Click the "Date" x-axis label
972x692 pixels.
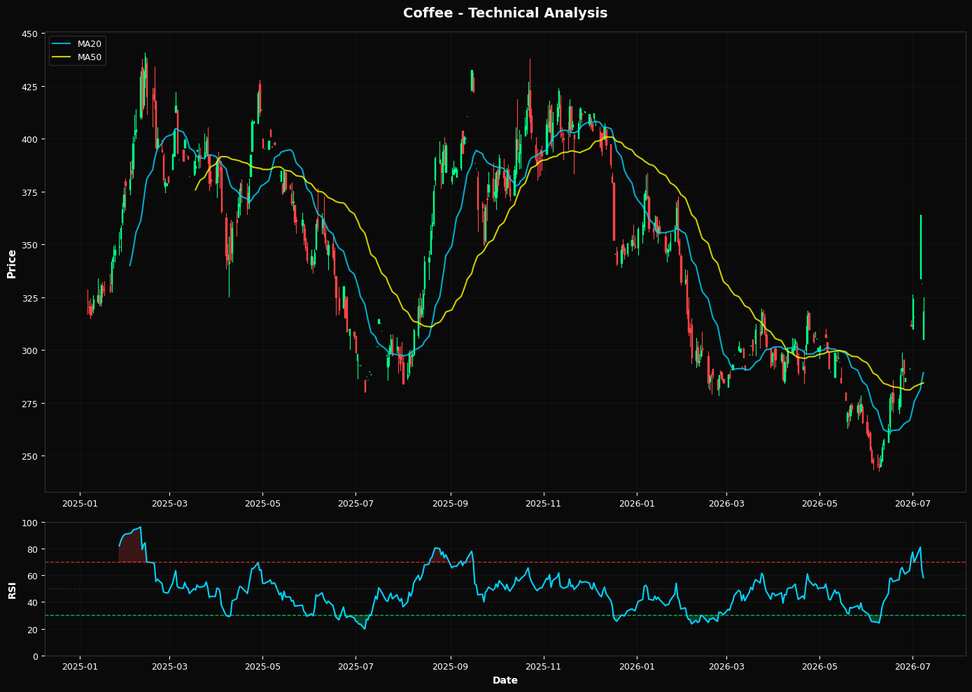[x=505, y=680]
